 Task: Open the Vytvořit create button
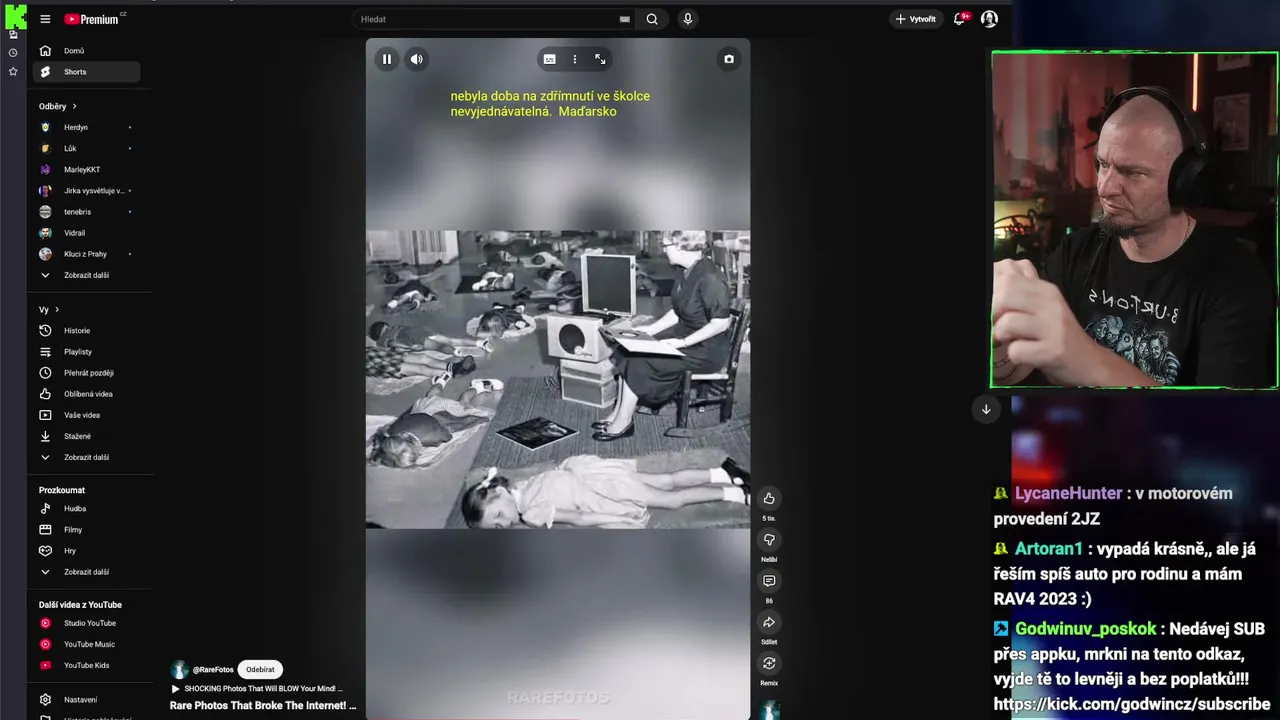click(916, 19)
